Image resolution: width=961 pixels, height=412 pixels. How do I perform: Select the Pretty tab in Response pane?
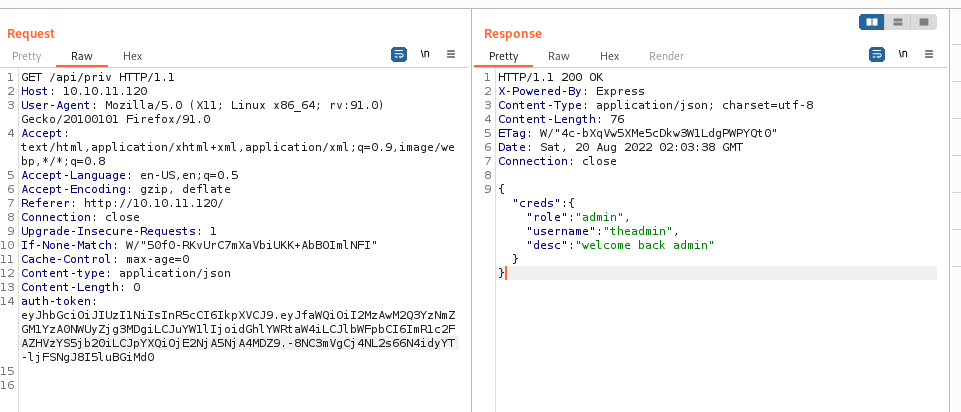click(x=504, y=57)
